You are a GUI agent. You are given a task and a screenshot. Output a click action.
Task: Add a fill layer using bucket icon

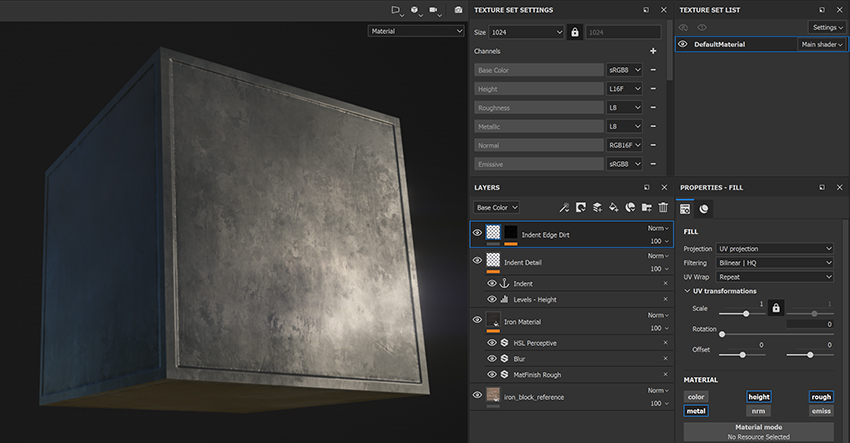[613, 207]
